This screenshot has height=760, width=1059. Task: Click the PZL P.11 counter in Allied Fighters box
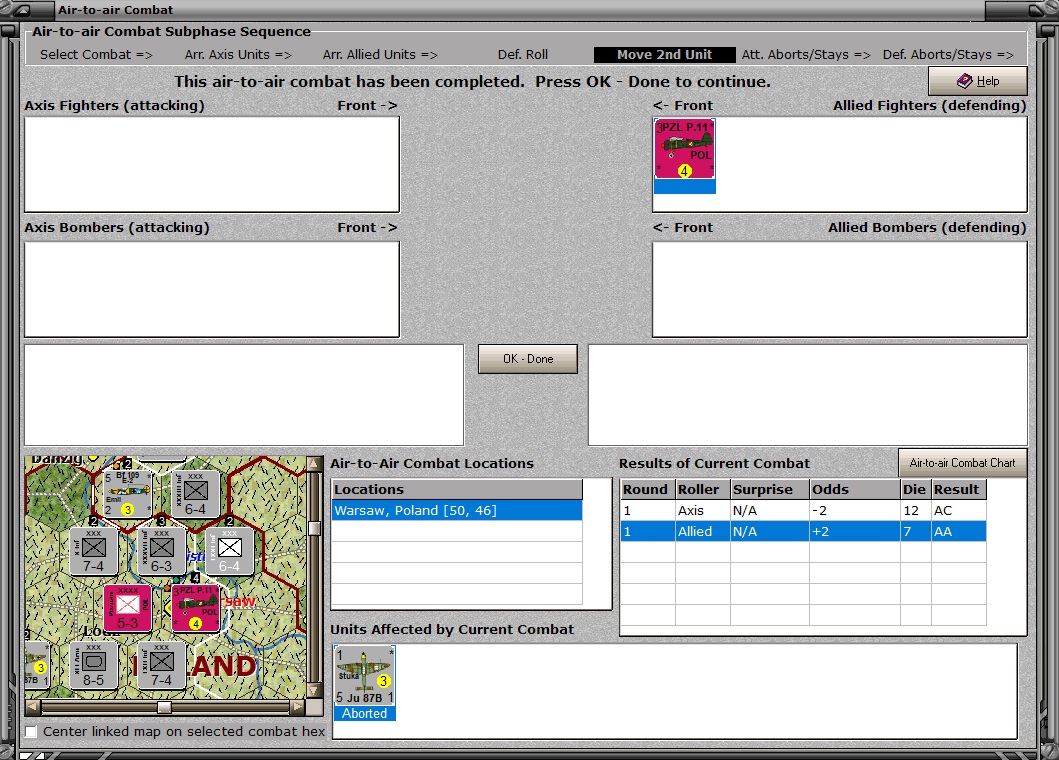tap(684, 149)
